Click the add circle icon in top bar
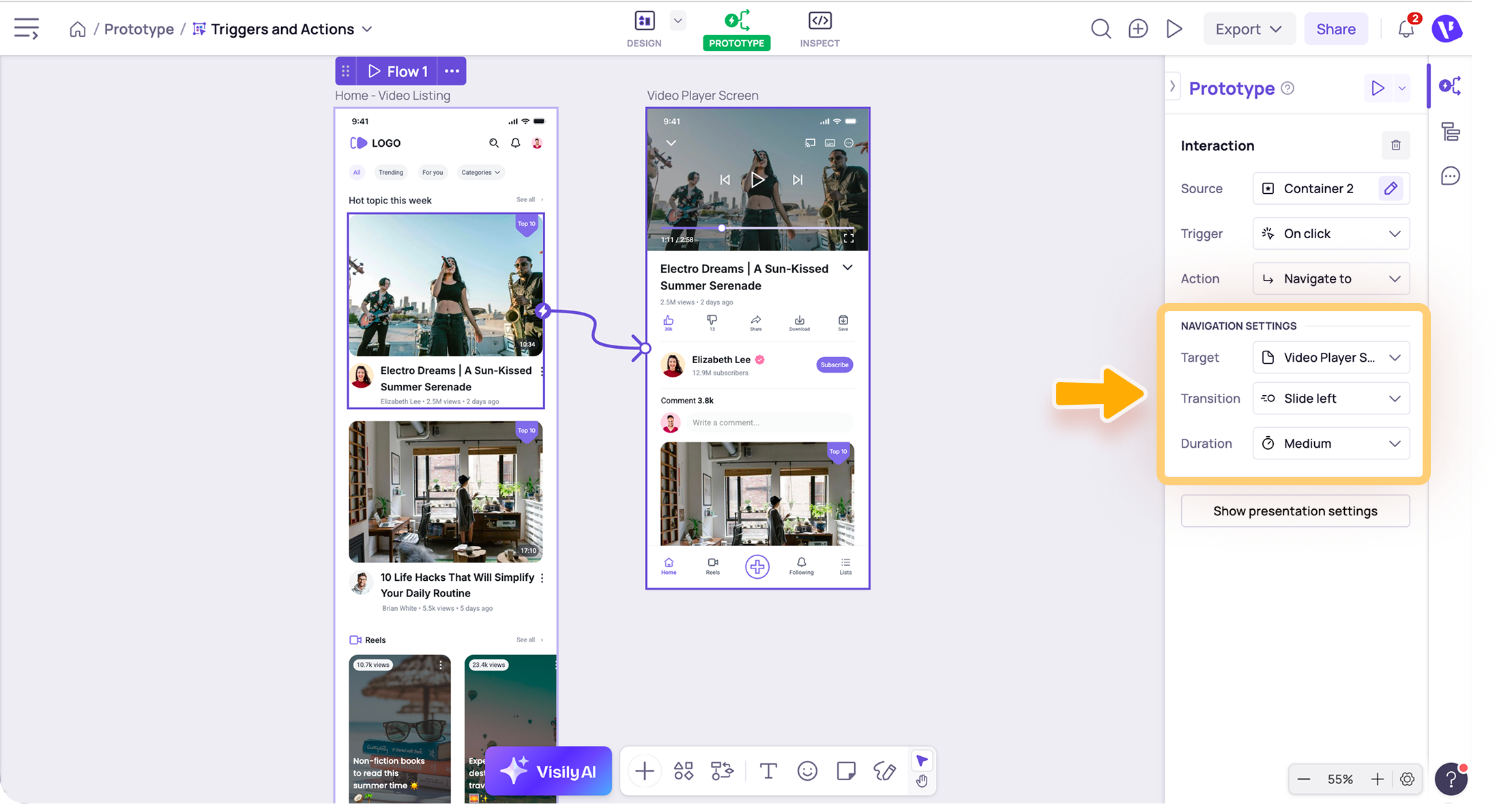1512x804 pixels. point(1137,29)
